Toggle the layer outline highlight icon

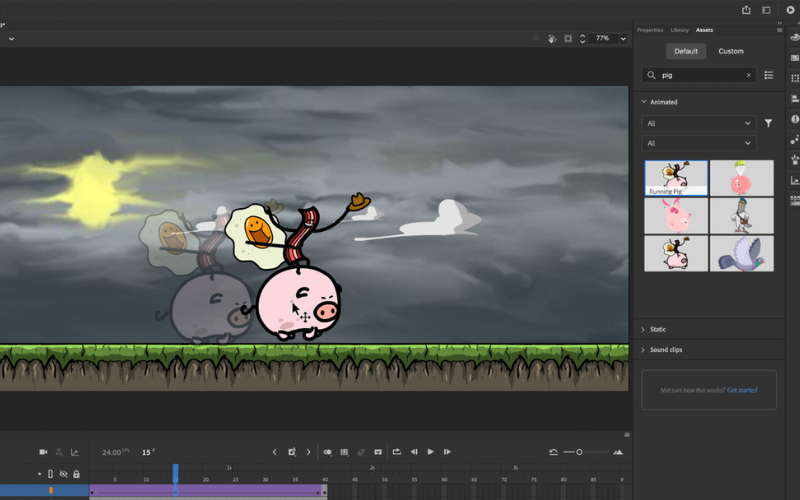pyautogui.click(x=51, y=474)
